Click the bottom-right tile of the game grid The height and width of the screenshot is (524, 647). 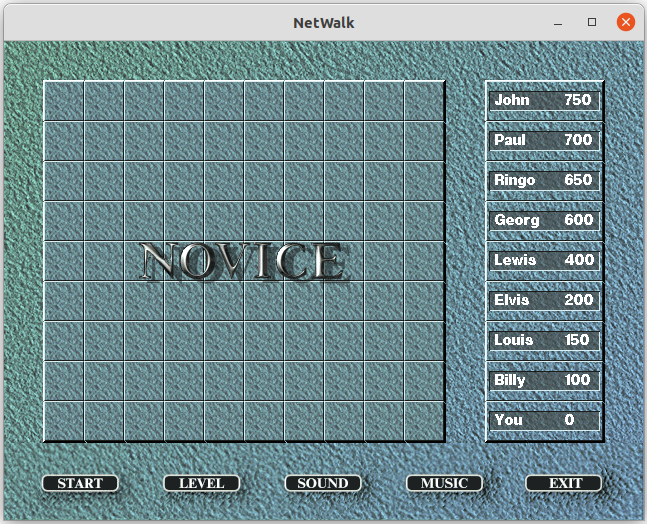coord(424,421)
